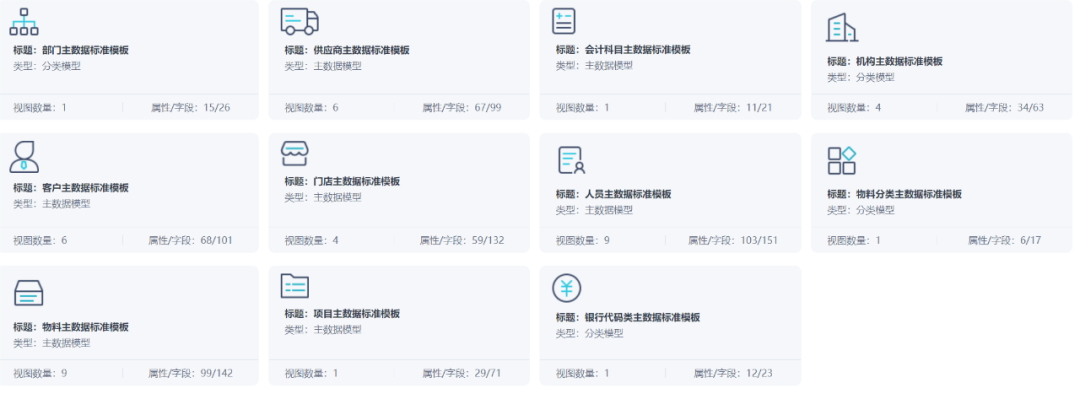Select 视图数量 9 on 物料主数据 card
This screenshot has width=1080, height=399.
coord(40,374)
